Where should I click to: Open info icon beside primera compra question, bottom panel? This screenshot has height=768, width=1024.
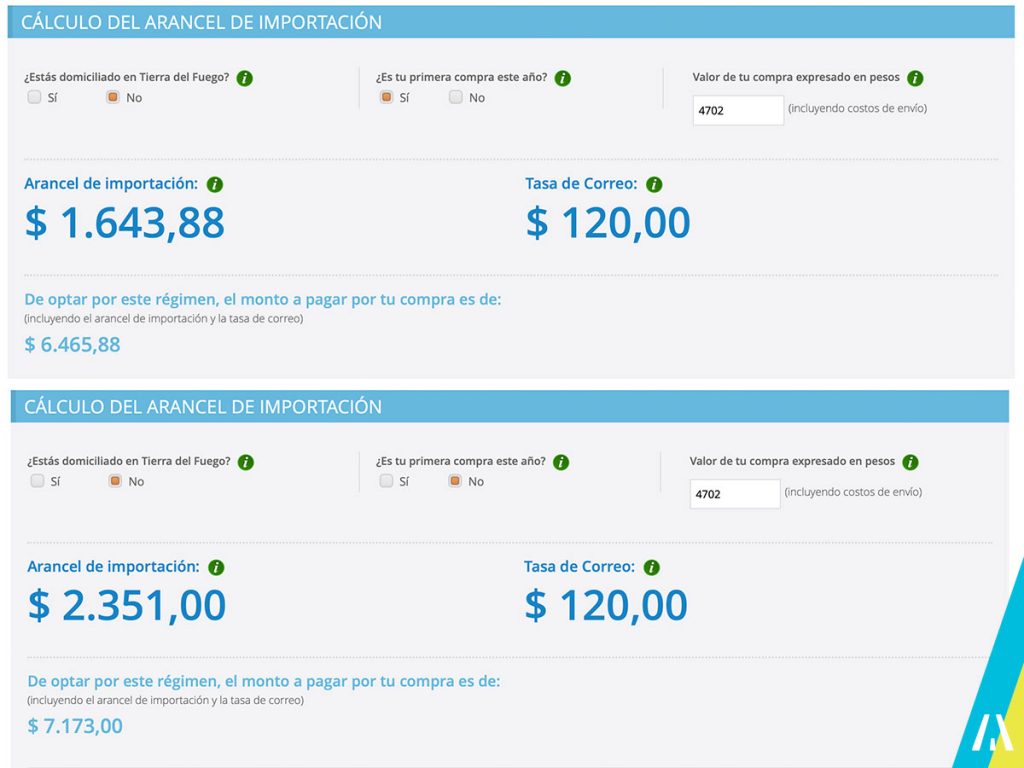(x=561, y=462)
